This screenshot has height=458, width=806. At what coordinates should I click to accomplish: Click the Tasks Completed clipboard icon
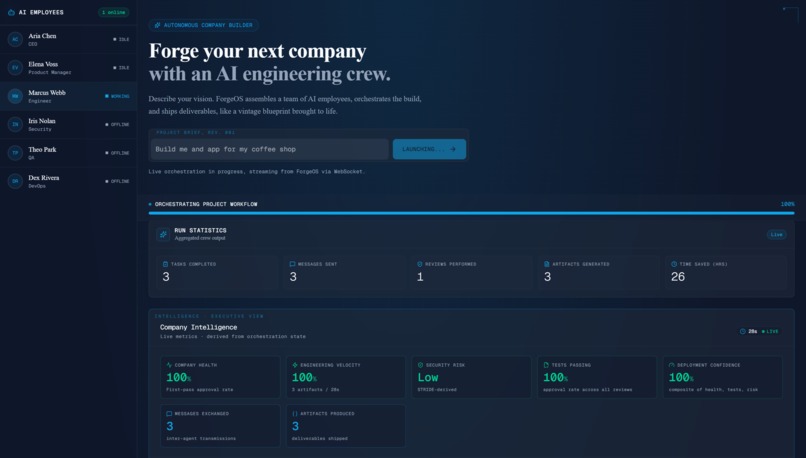coord(166,264)
